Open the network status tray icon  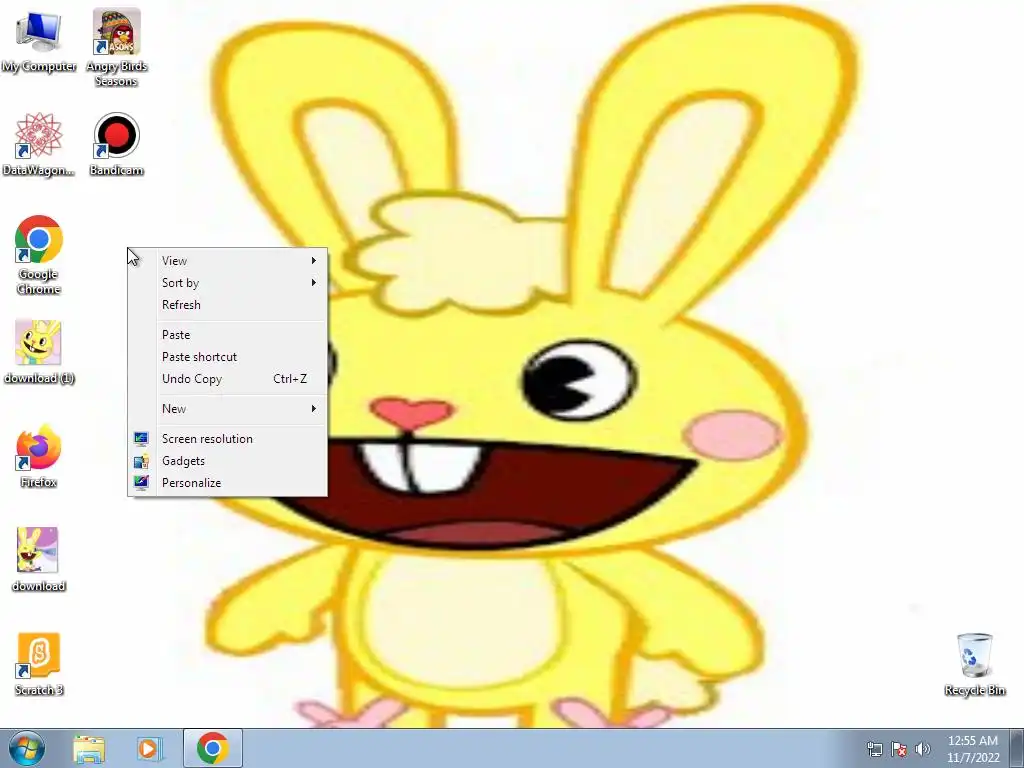click(x=874, y=749)
